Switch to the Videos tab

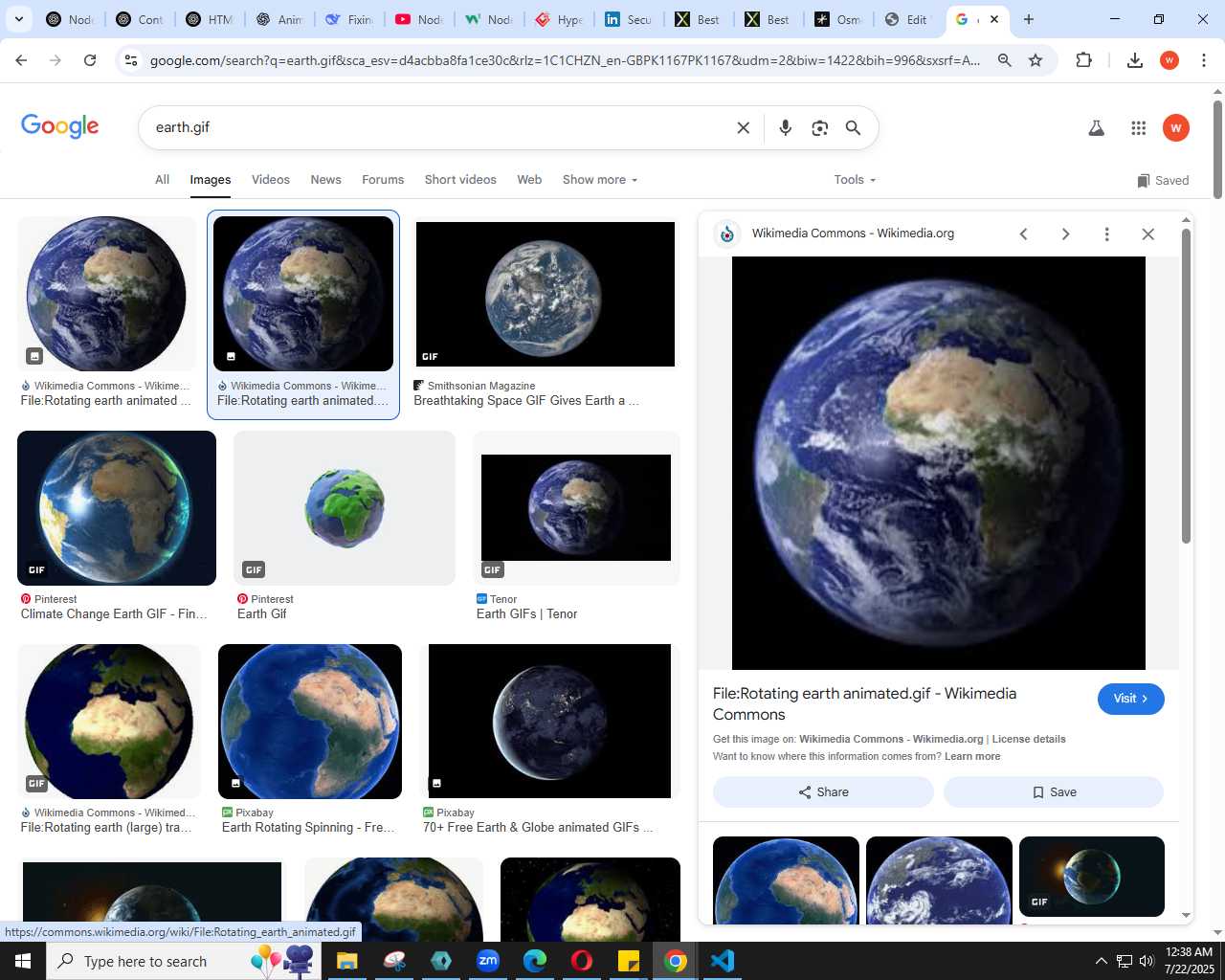271,180
